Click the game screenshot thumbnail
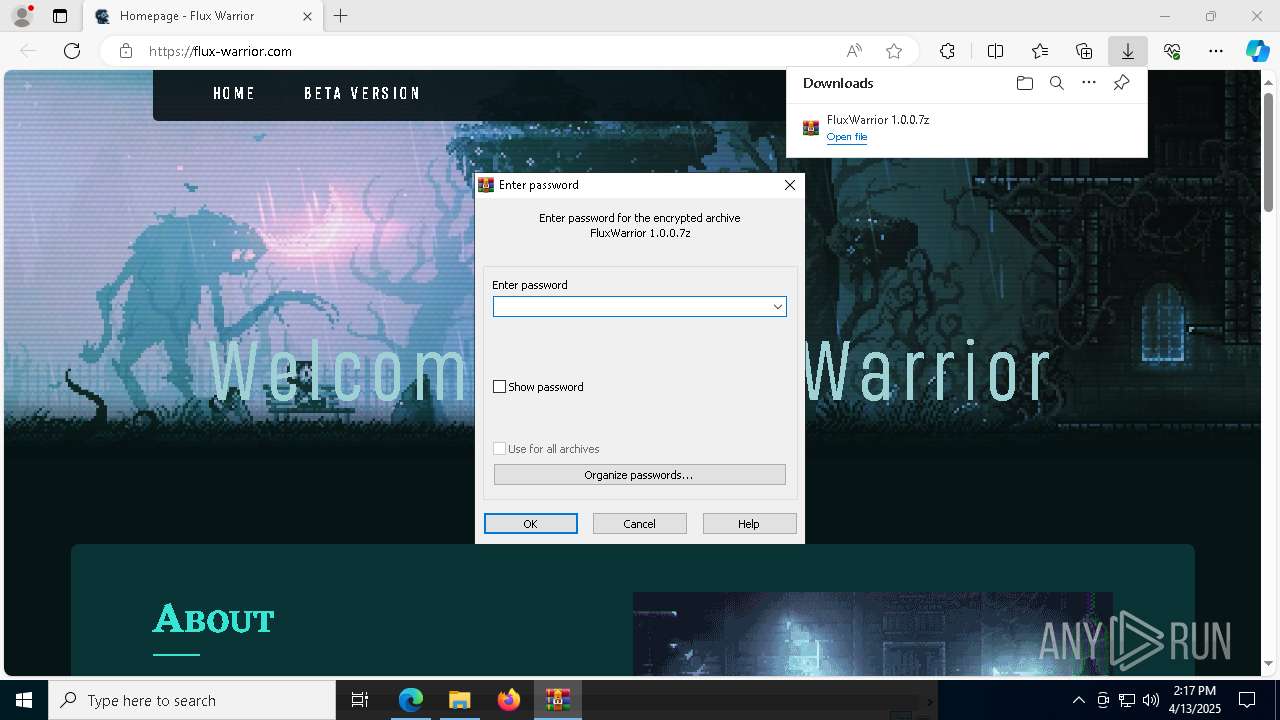Viewport: 1280px width, 720px height. 872,634
